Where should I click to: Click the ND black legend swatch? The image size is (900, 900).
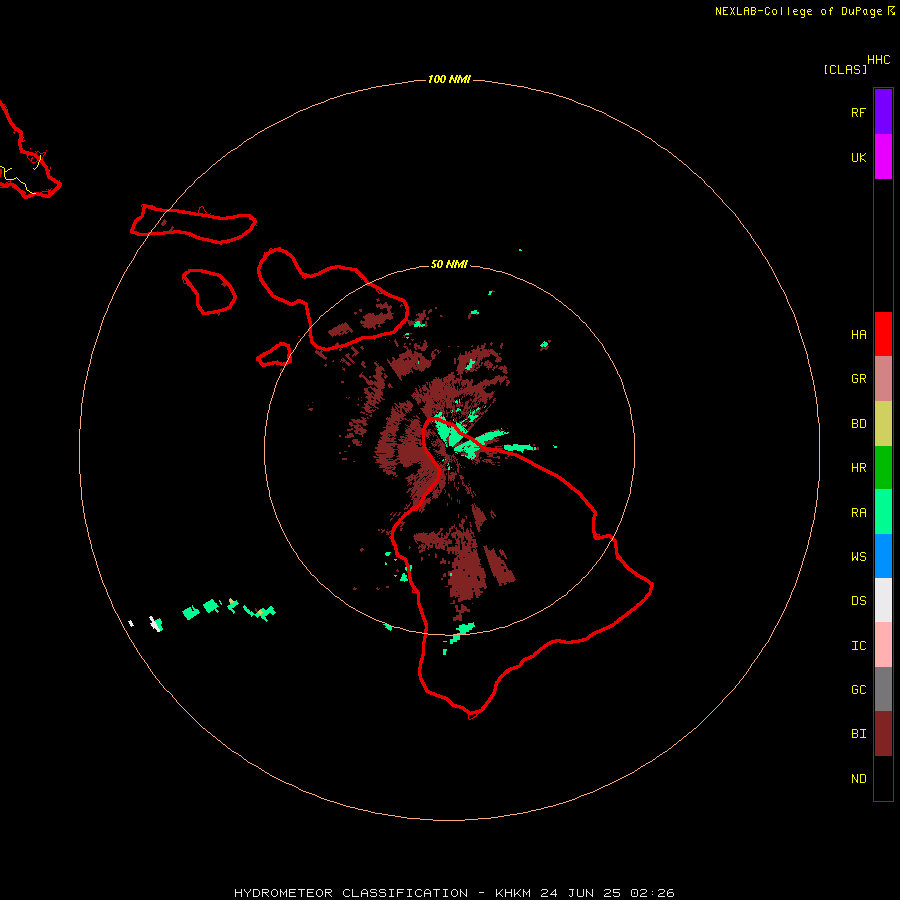(883, 778)
